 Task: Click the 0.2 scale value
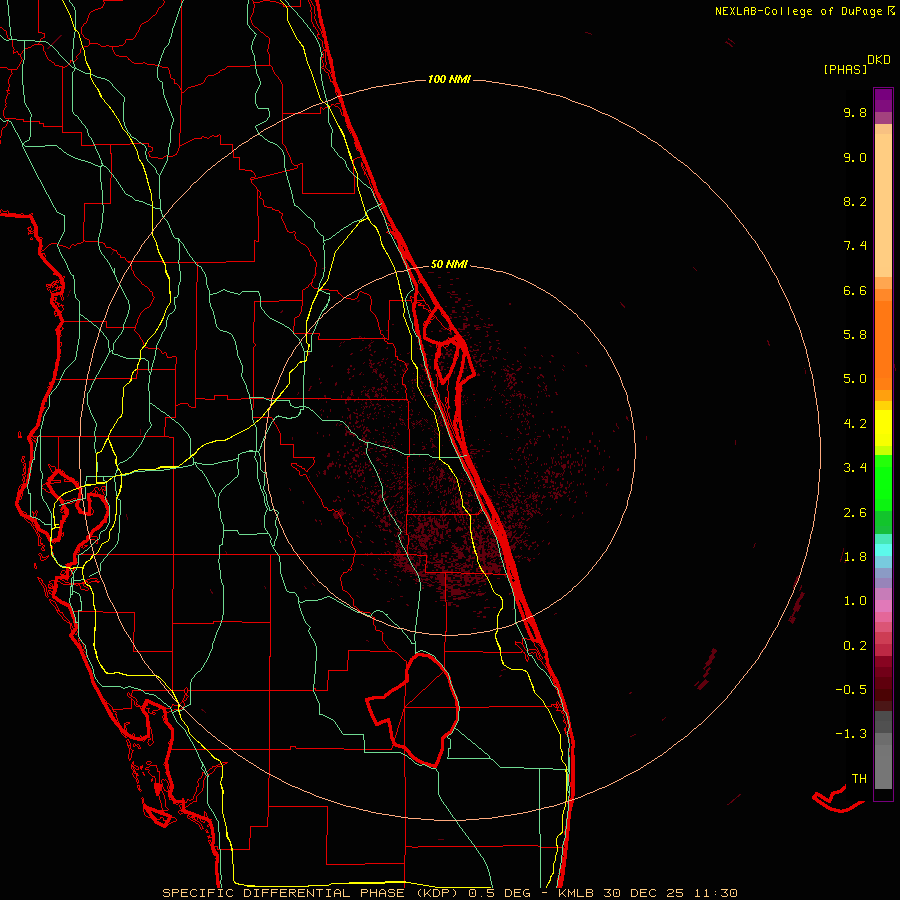[x=855, y=646]
